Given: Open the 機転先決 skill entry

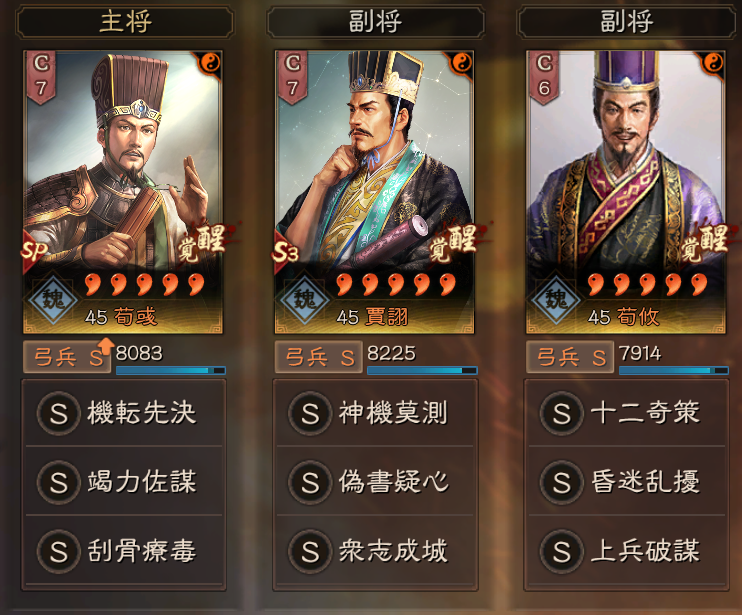Looking at the screenshot, I should click(124, 413).
